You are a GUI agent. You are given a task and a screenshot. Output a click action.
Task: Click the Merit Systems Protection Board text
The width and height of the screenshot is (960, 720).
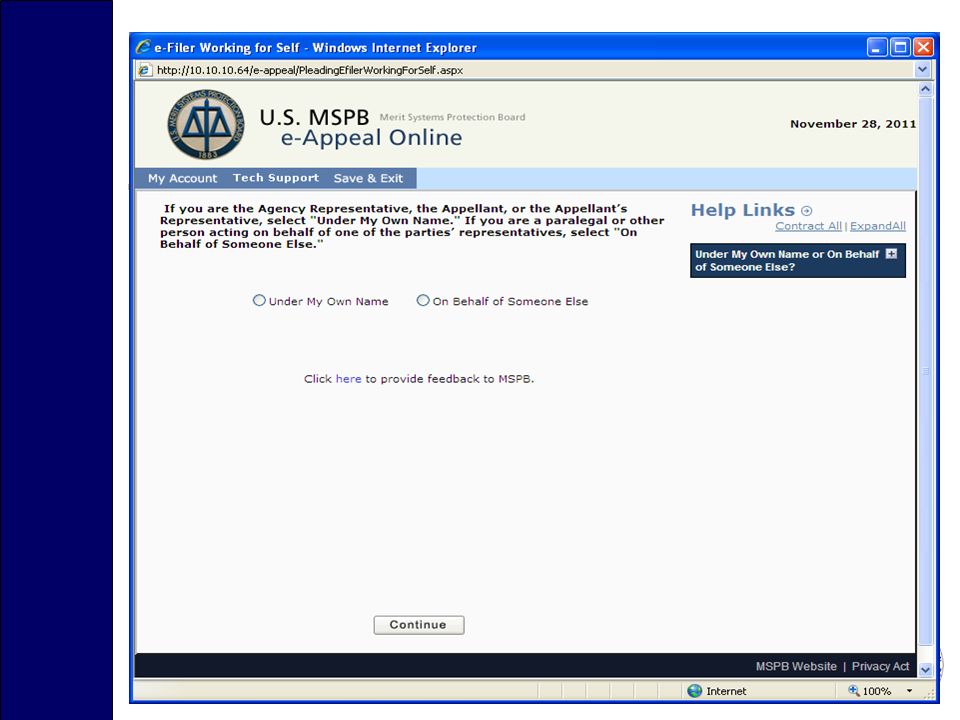click(452, 117)
